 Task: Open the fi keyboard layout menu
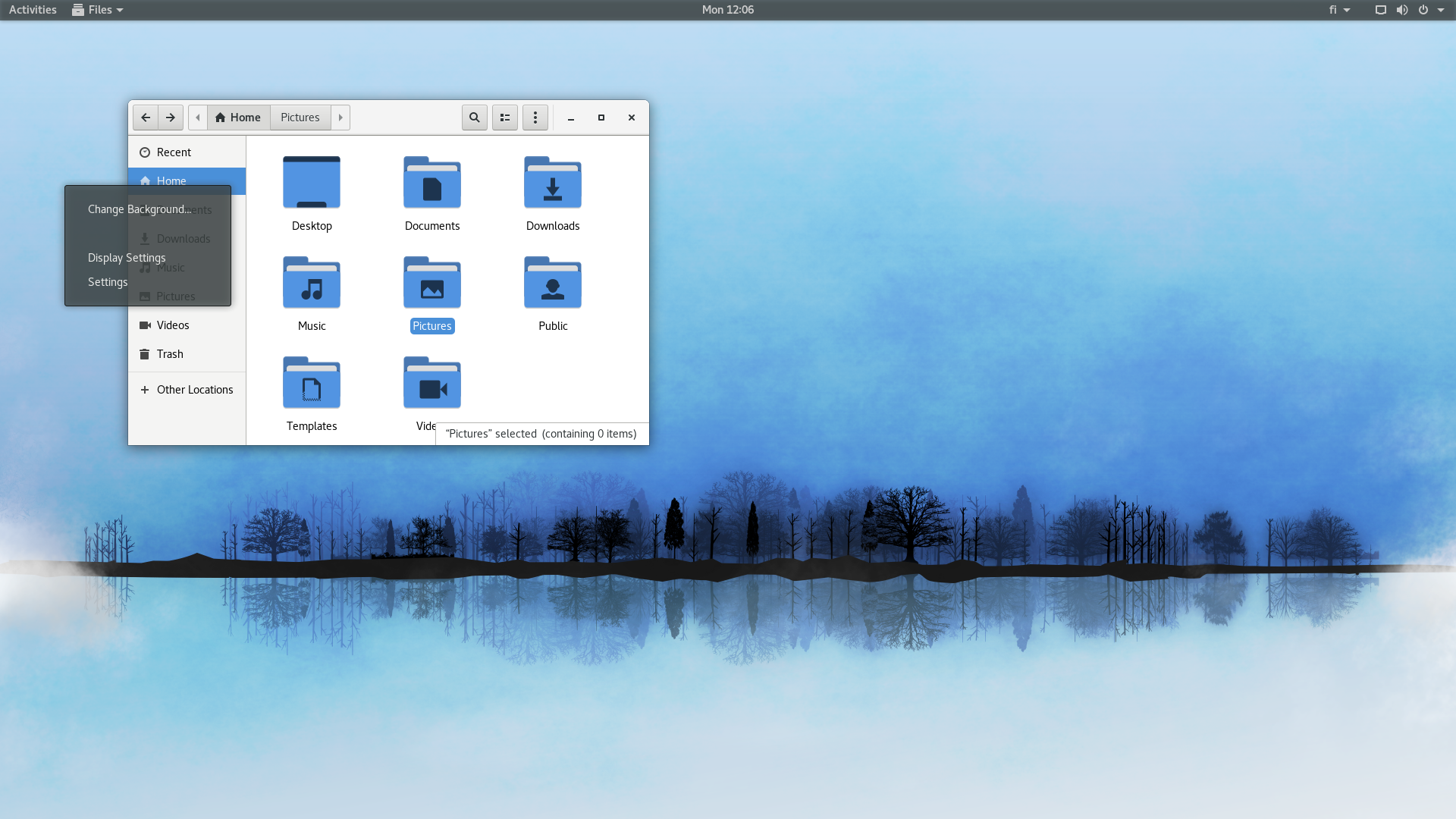click(1339, 10)
